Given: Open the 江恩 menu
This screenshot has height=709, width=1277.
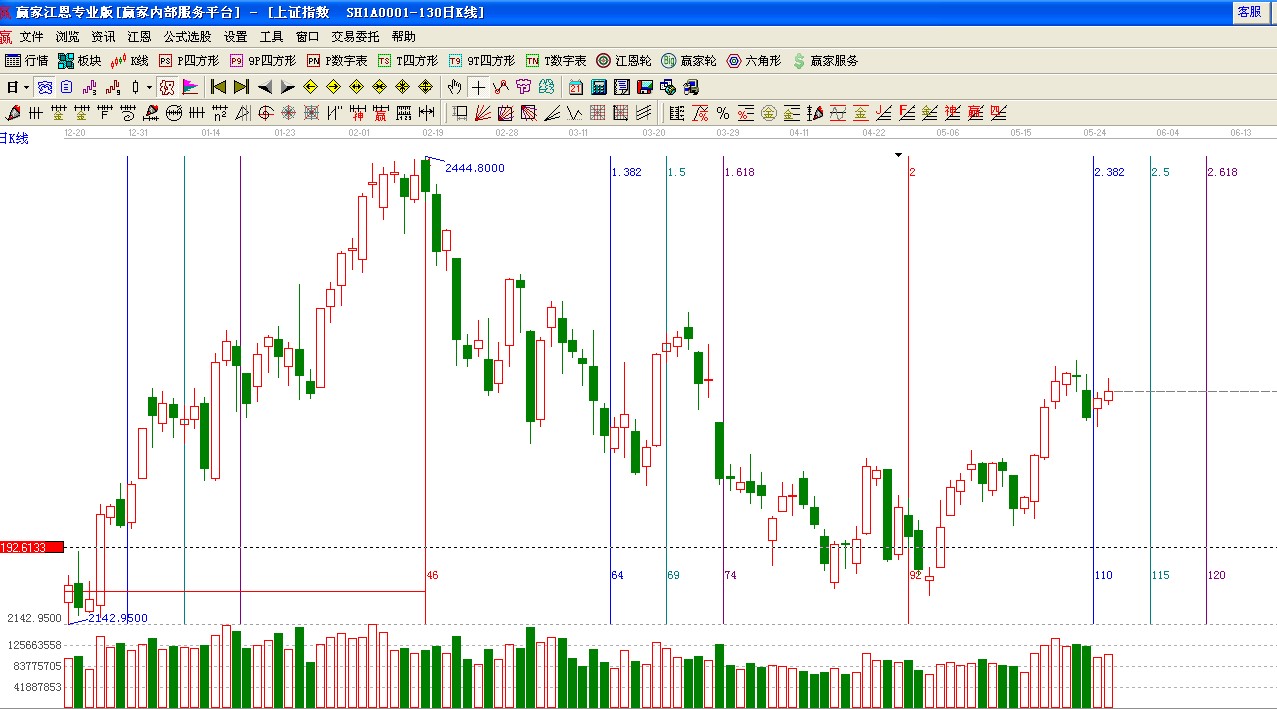Looking at the screenshot, I should point(139,37).
